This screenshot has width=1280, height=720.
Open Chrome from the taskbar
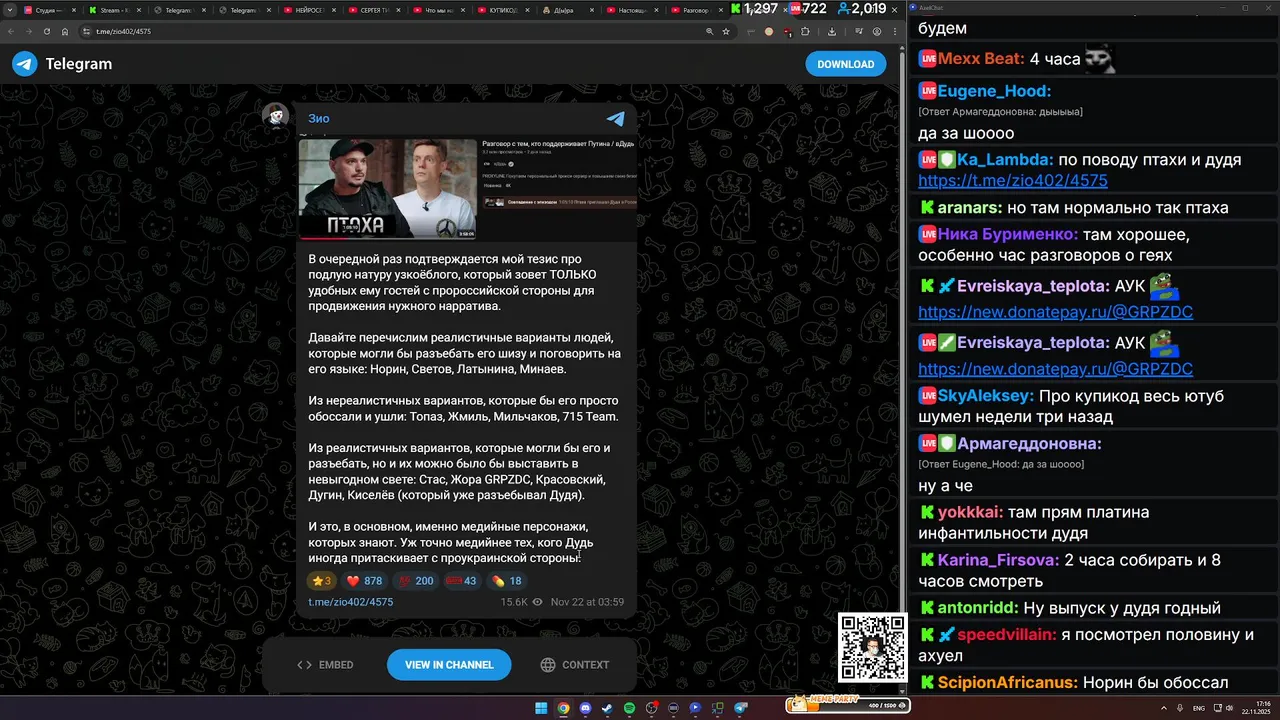tap(563, 708)
